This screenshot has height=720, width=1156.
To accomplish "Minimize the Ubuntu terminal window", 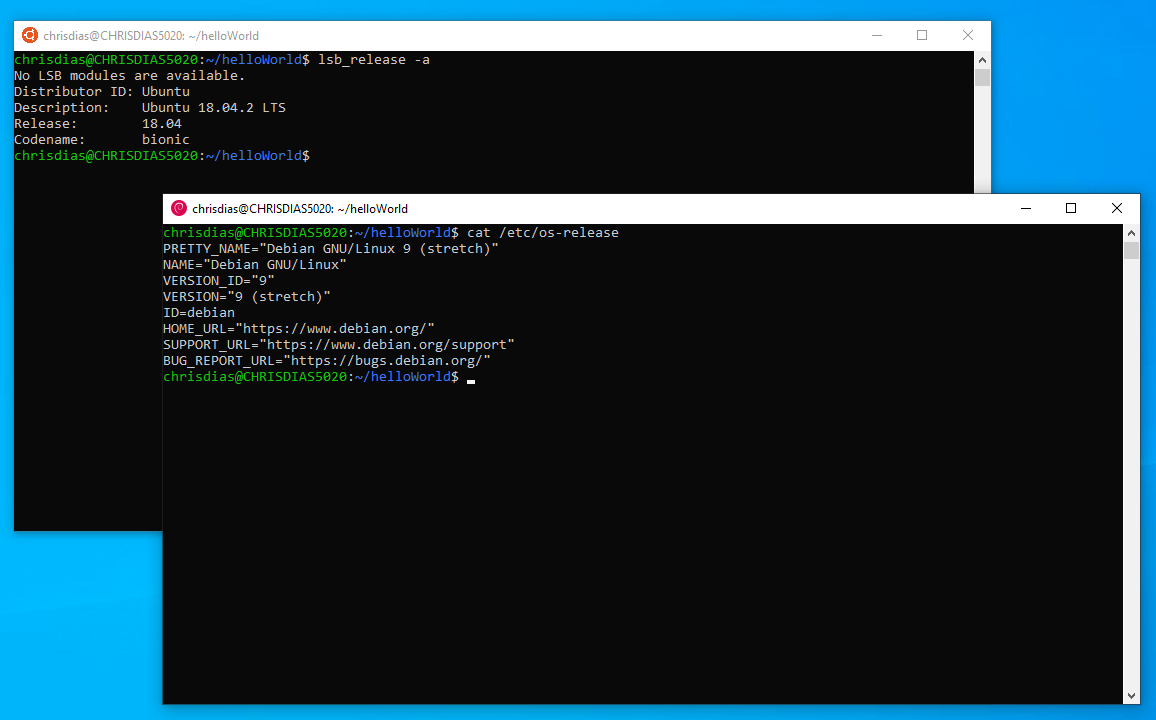I will pos(876,35).
